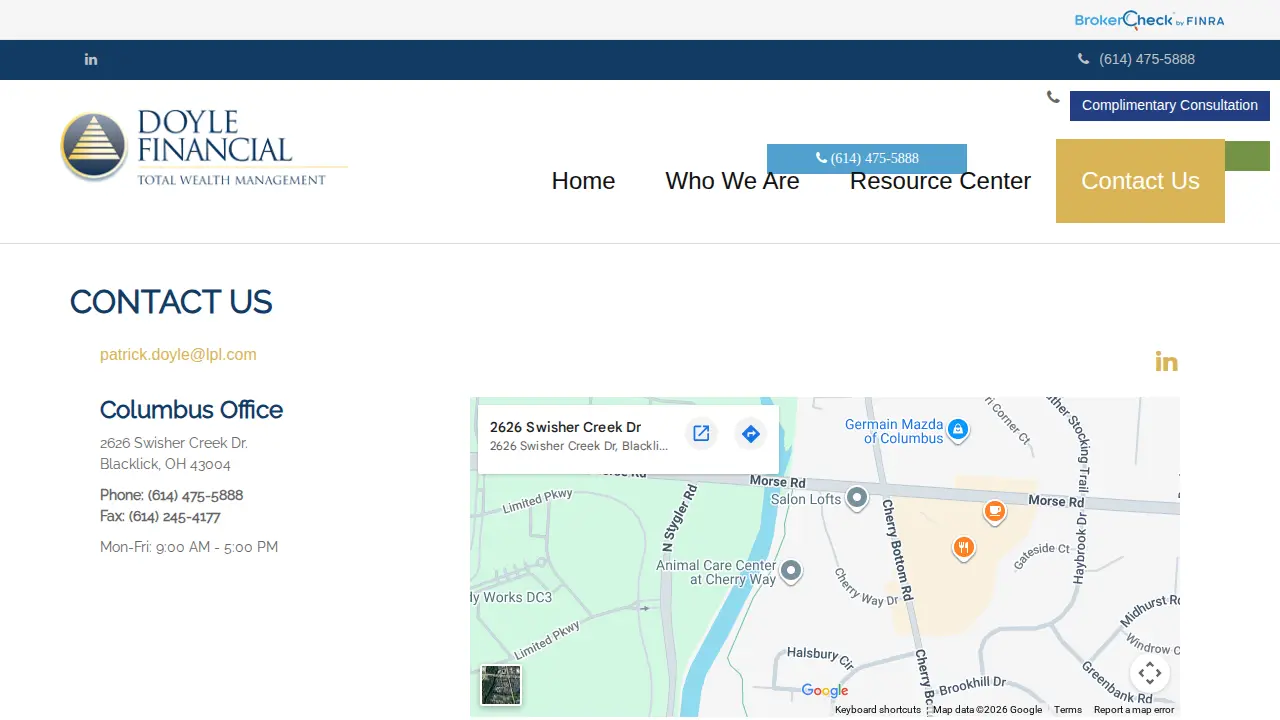The image size is (1280, 720).
Task: Click the Animal Care Center map pin
Action: pos(791,571)
